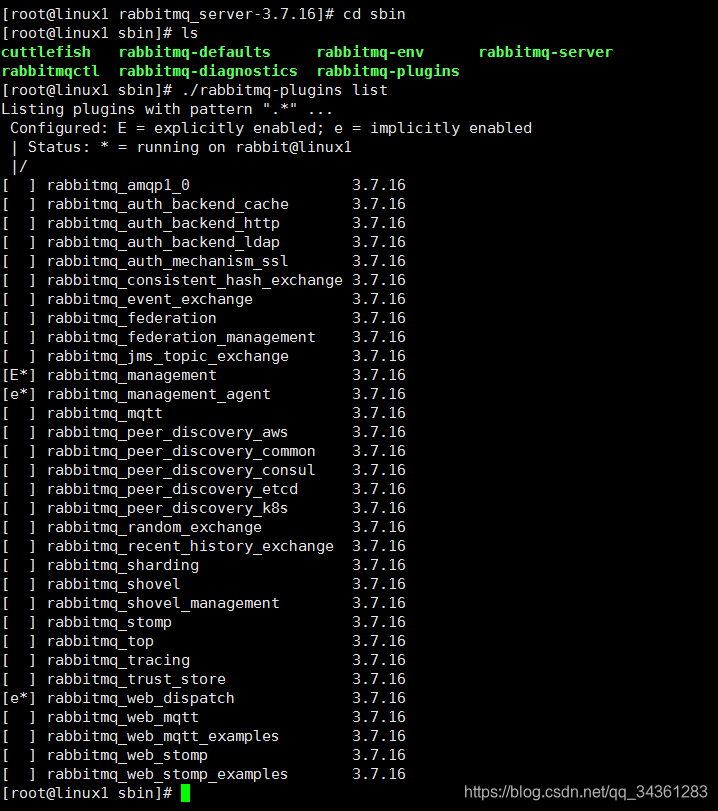The height and width of the screenshot is (811, 718).
Task: Click the rabbitmq_management plugin name
Action: coord(131,376)
